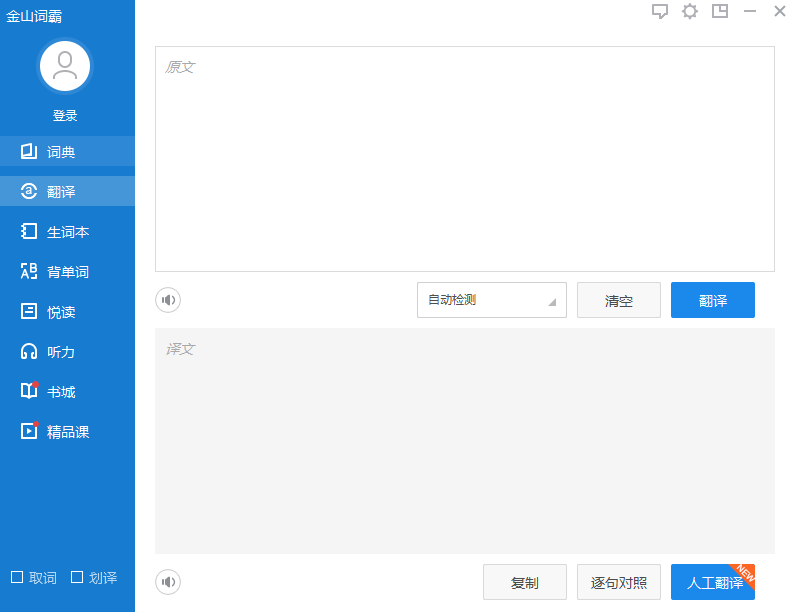This screenshot has height=612, width=791.
Task: Click the blue 翻译 translate button
Action: 712,300
